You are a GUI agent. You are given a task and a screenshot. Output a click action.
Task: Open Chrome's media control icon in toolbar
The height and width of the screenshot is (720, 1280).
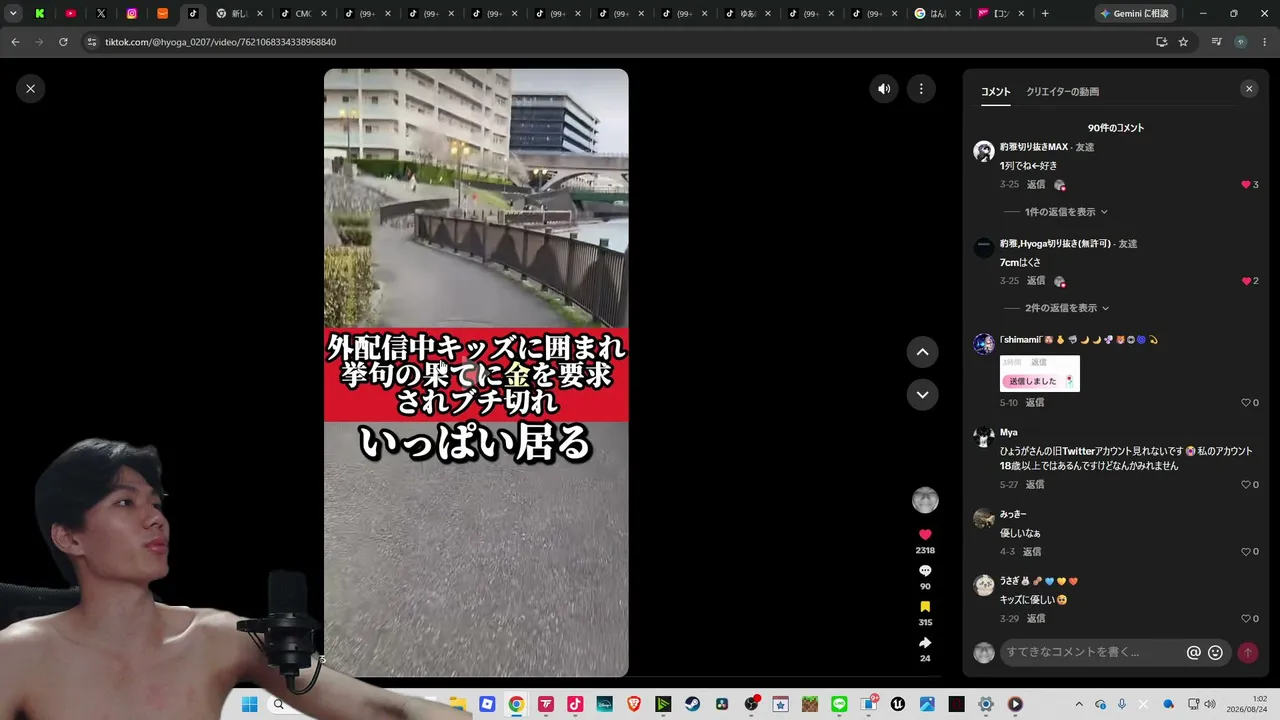point(1217,42)
